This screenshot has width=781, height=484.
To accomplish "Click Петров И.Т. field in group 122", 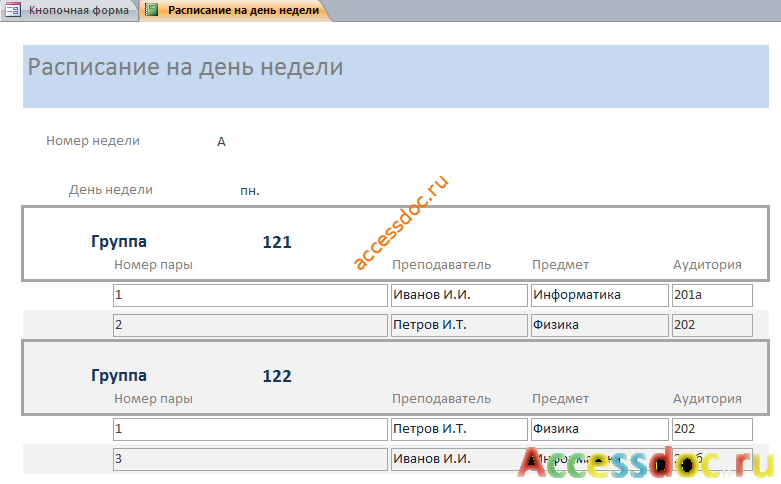I will click(x=459, y=429).
